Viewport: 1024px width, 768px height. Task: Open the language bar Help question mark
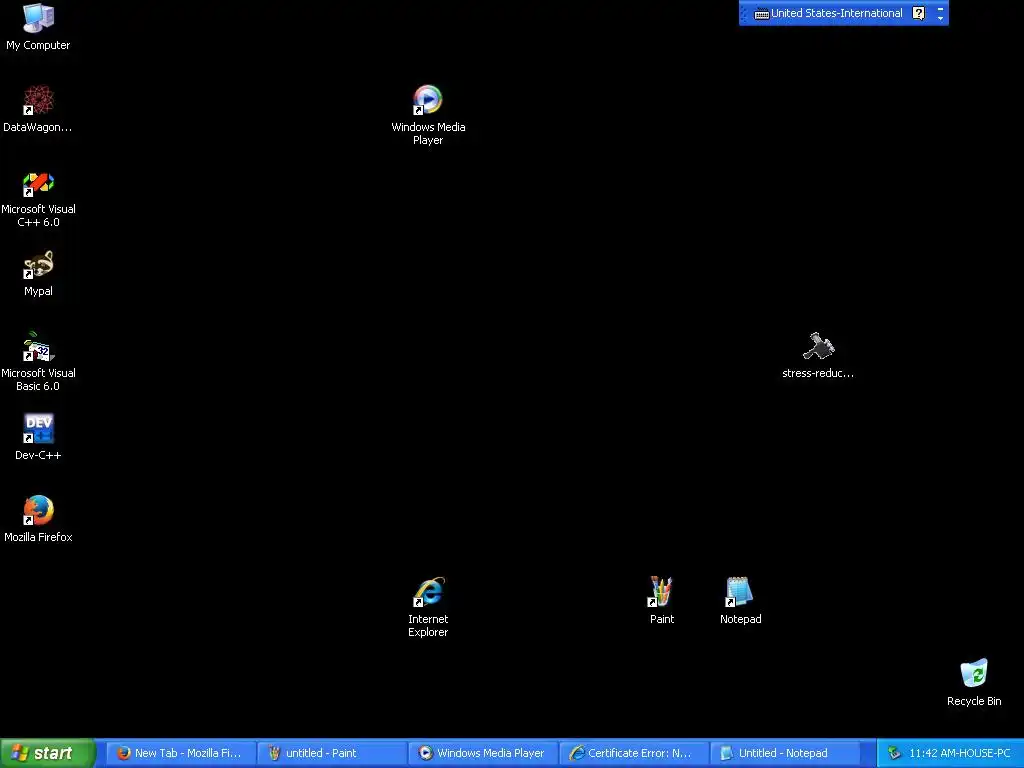coord(918,13)
